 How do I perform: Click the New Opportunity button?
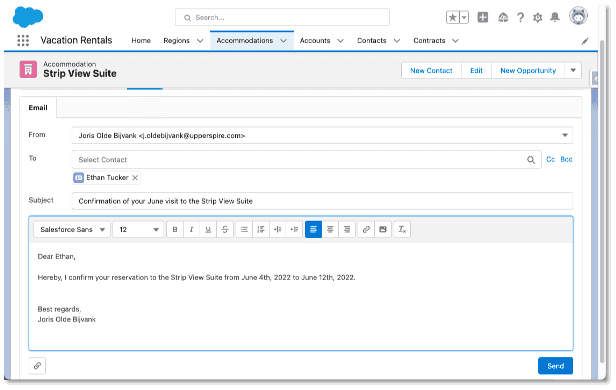tap(528, 70)
